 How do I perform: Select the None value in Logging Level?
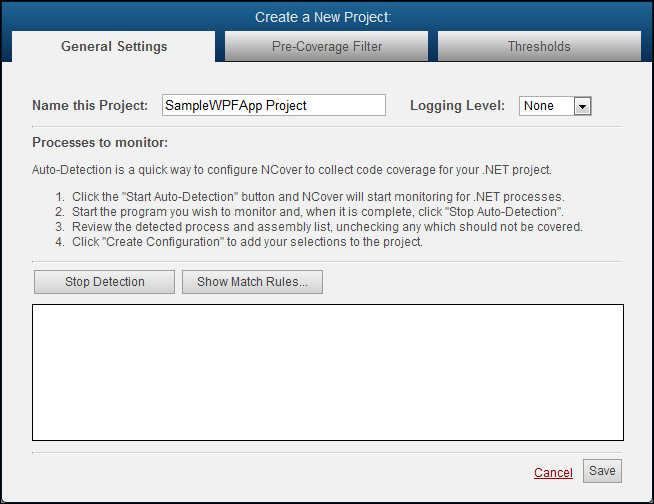point(546,106)
